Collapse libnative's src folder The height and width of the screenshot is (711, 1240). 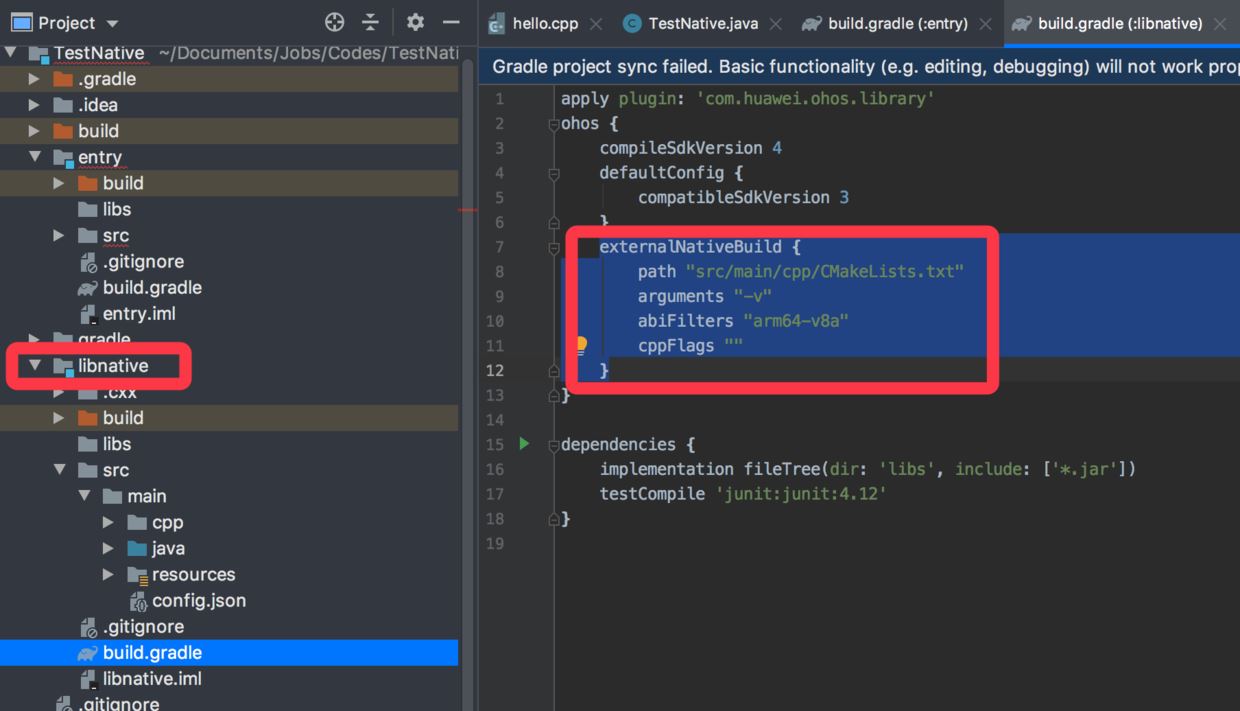click(59, 470)
